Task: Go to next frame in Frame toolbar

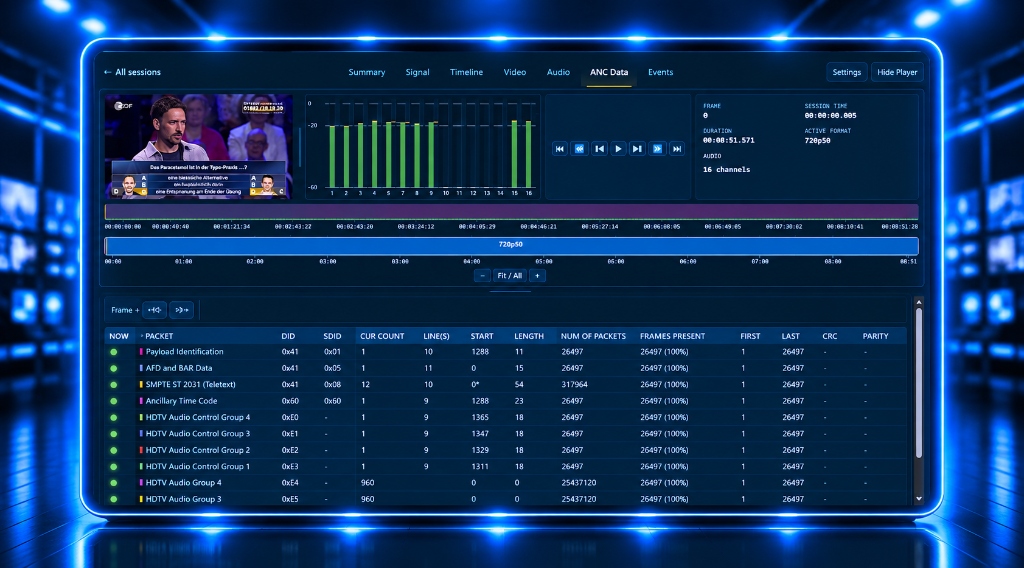Action: (x=182, y=310)
